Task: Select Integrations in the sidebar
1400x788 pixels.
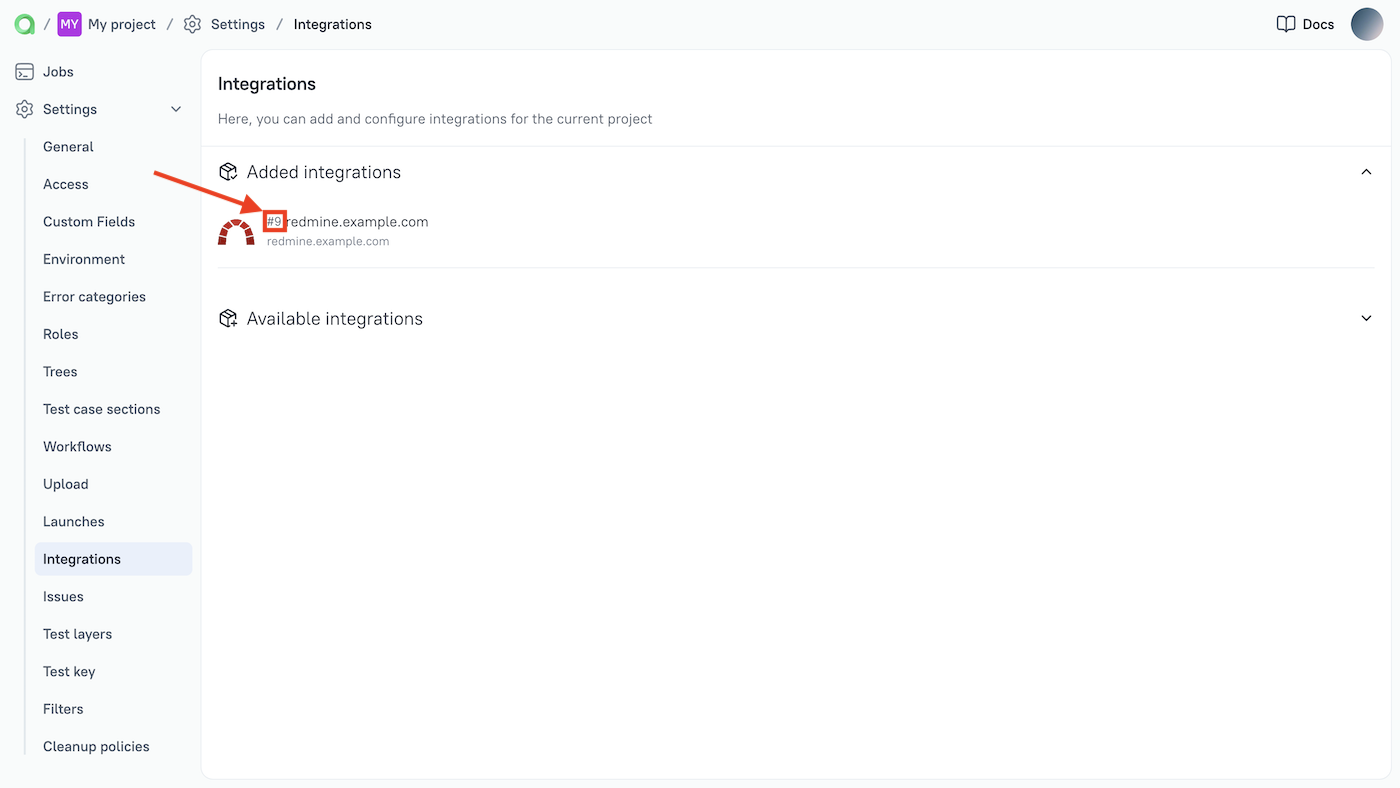Action: (x=82, y=558)
